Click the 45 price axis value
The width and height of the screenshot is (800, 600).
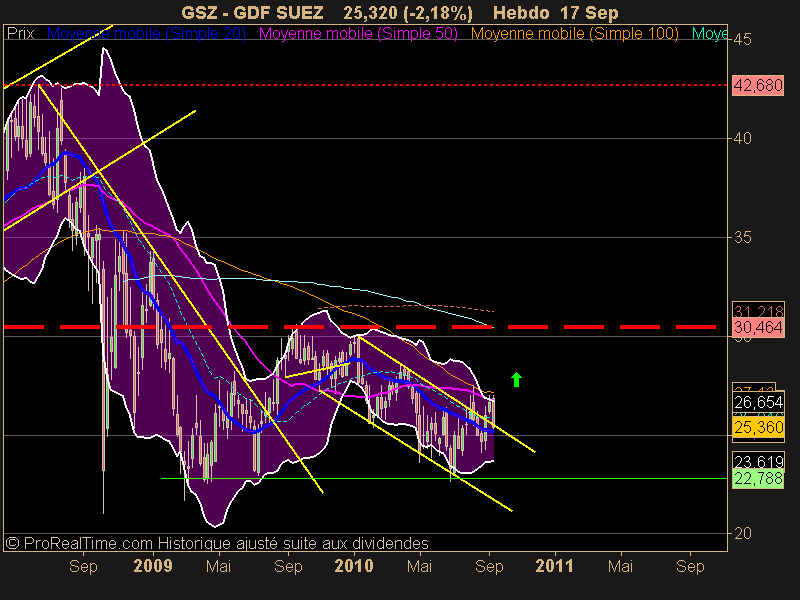pyautogui.click(x=743, y=39)
